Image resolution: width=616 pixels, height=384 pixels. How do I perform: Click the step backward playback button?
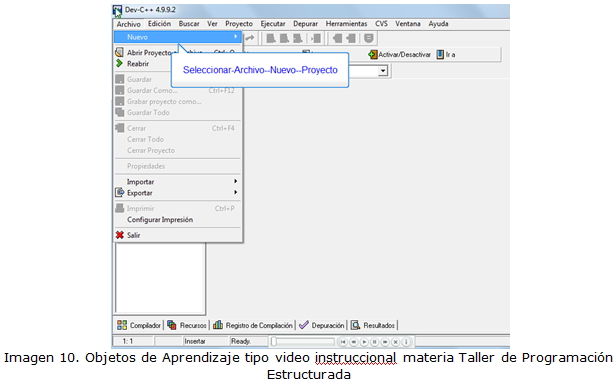tap(354, 342)
